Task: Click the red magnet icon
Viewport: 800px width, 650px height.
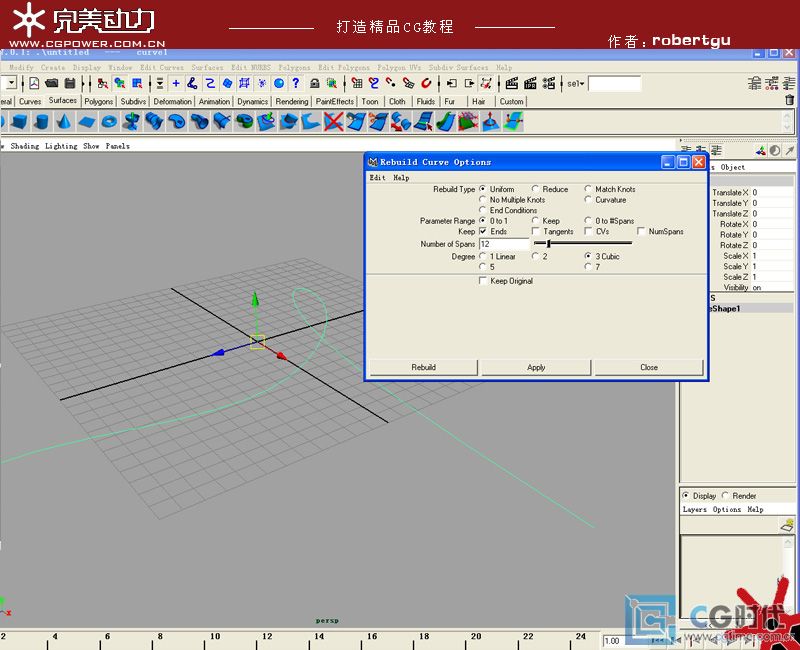Action: tap(426, 83)
